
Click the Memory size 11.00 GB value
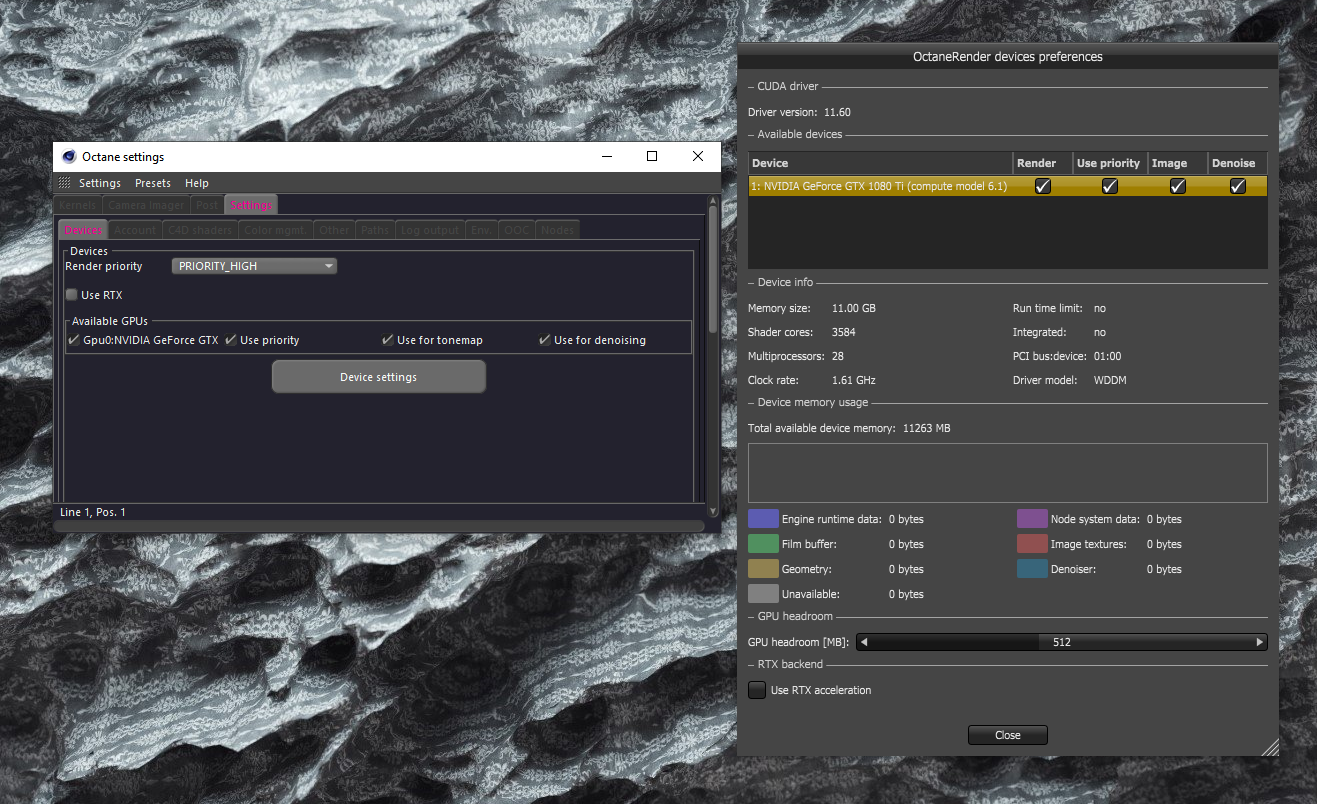[854, 308]
